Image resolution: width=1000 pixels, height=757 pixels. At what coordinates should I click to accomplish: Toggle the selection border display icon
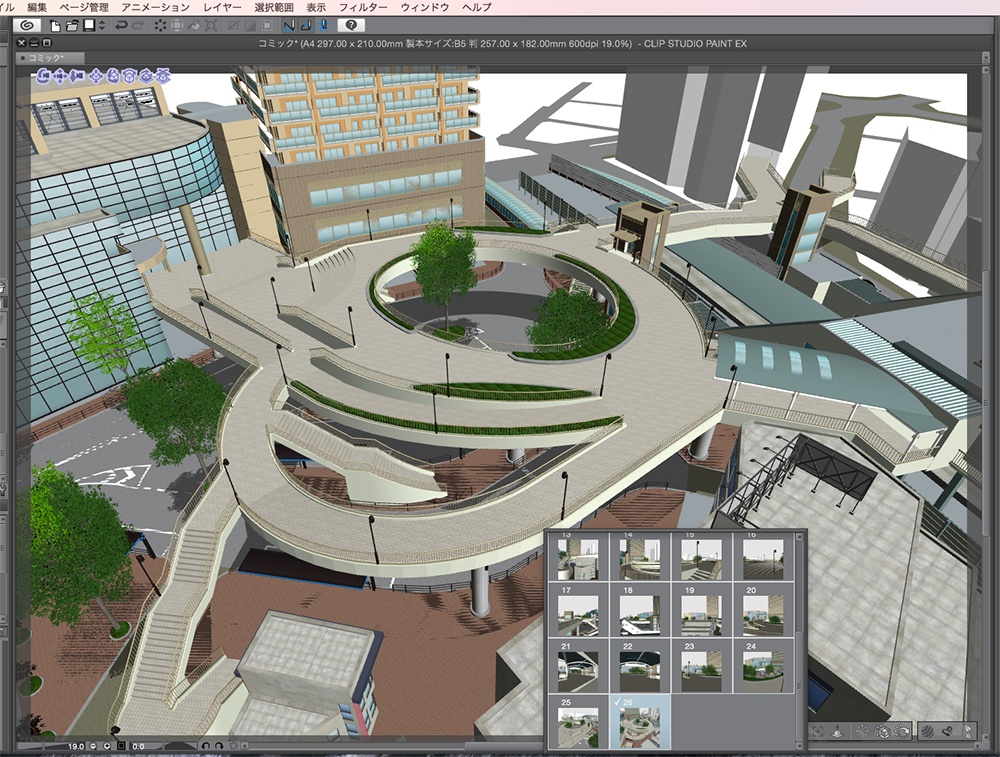[267, 26]
